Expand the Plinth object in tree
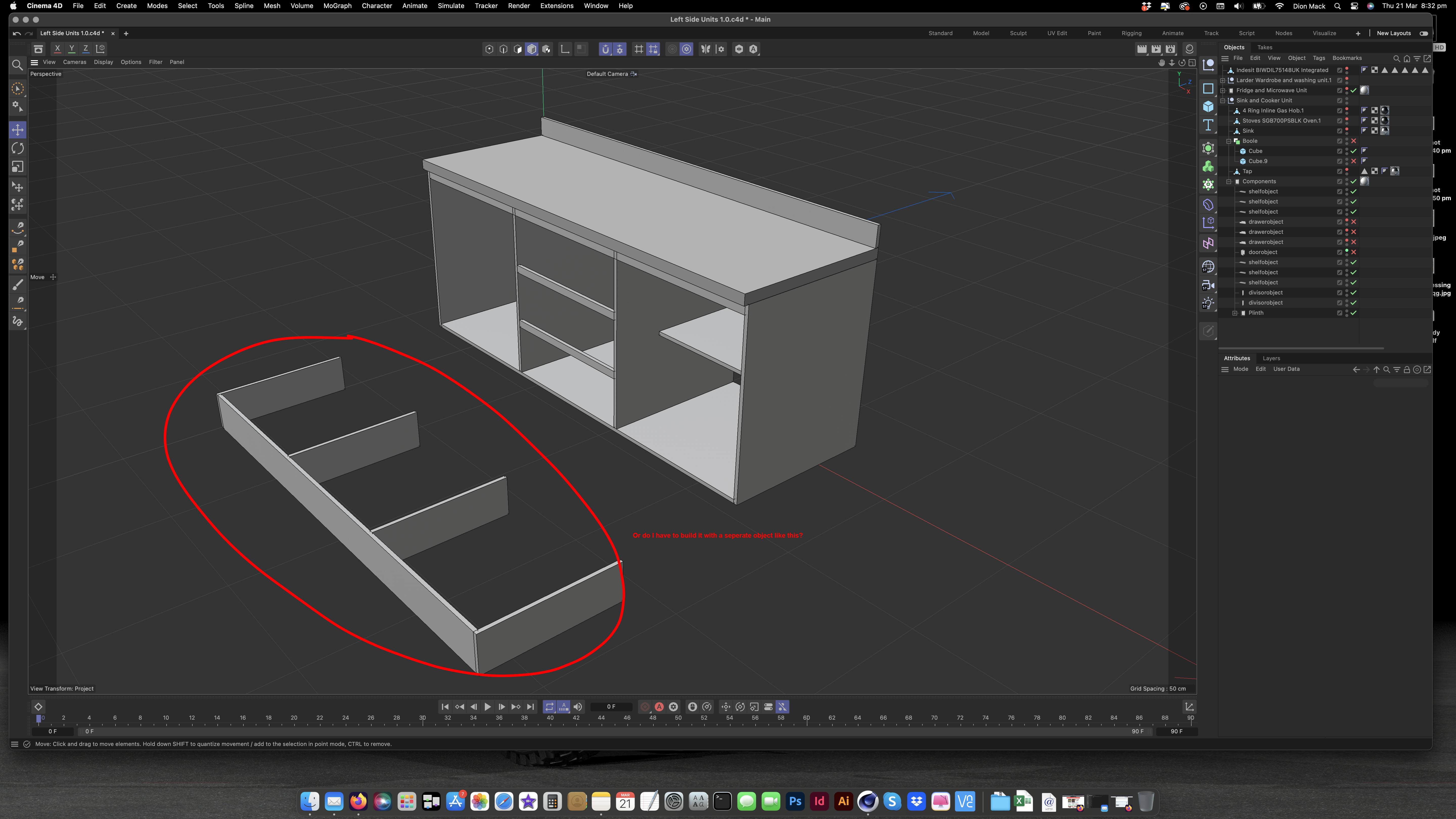Screen dimensions: 1456x819 (x=1235, y=313)
